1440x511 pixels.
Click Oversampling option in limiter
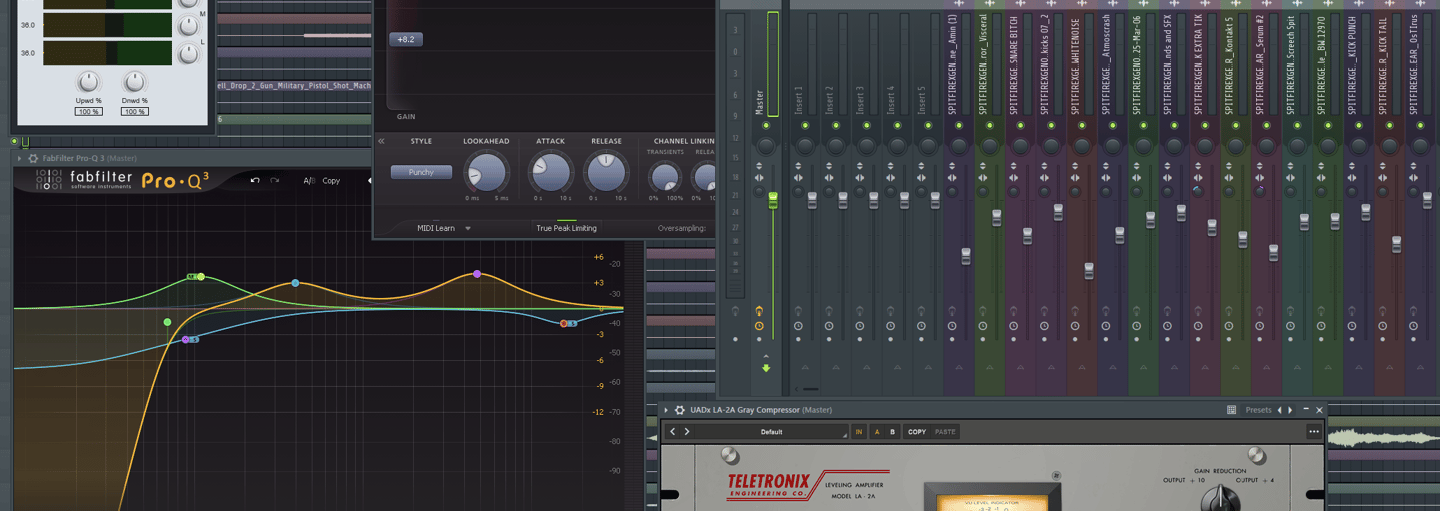pos(683,228)
